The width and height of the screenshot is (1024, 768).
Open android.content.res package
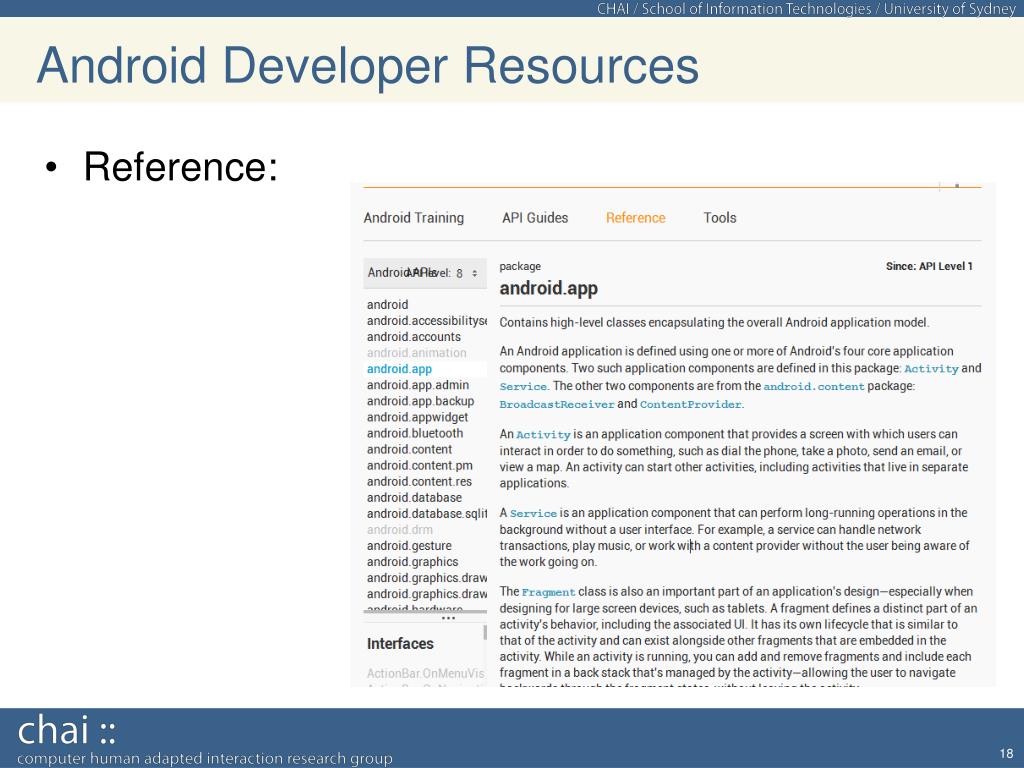tap(419, 481)
